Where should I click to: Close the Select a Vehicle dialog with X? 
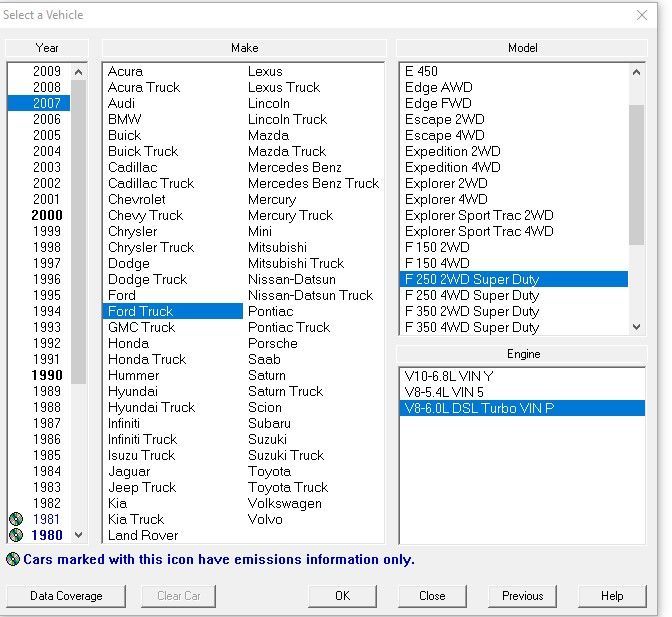pyautogui.click(x=642, y=15)
